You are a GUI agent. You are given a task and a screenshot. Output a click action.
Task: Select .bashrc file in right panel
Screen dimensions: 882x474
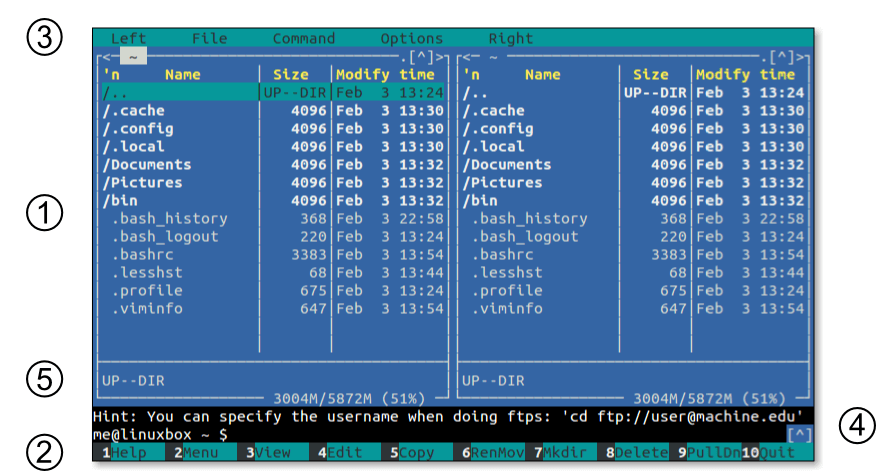point(633,254)
